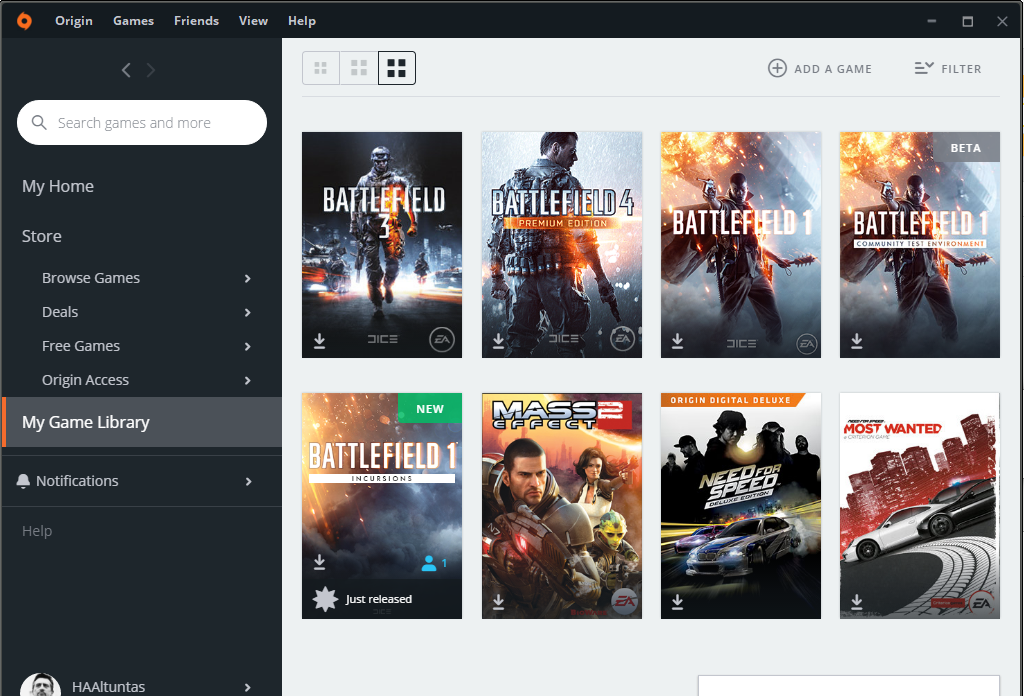The width and height of the screenshot is (1024, 696).
Task: Click download arrow on Battlefield 1 tile
Action: pos(677,341)
